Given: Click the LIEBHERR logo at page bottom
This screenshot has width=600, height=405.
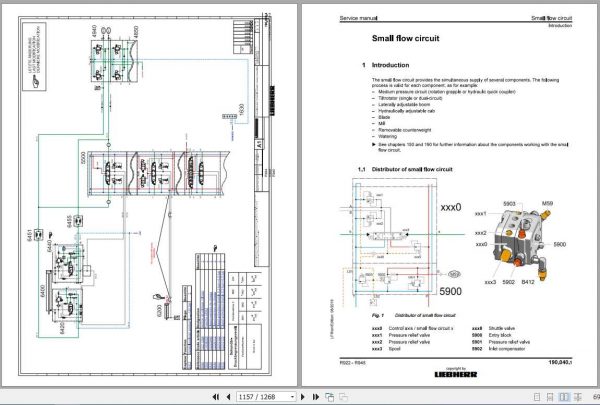Looking at the screenshot, I should point(456,374).
